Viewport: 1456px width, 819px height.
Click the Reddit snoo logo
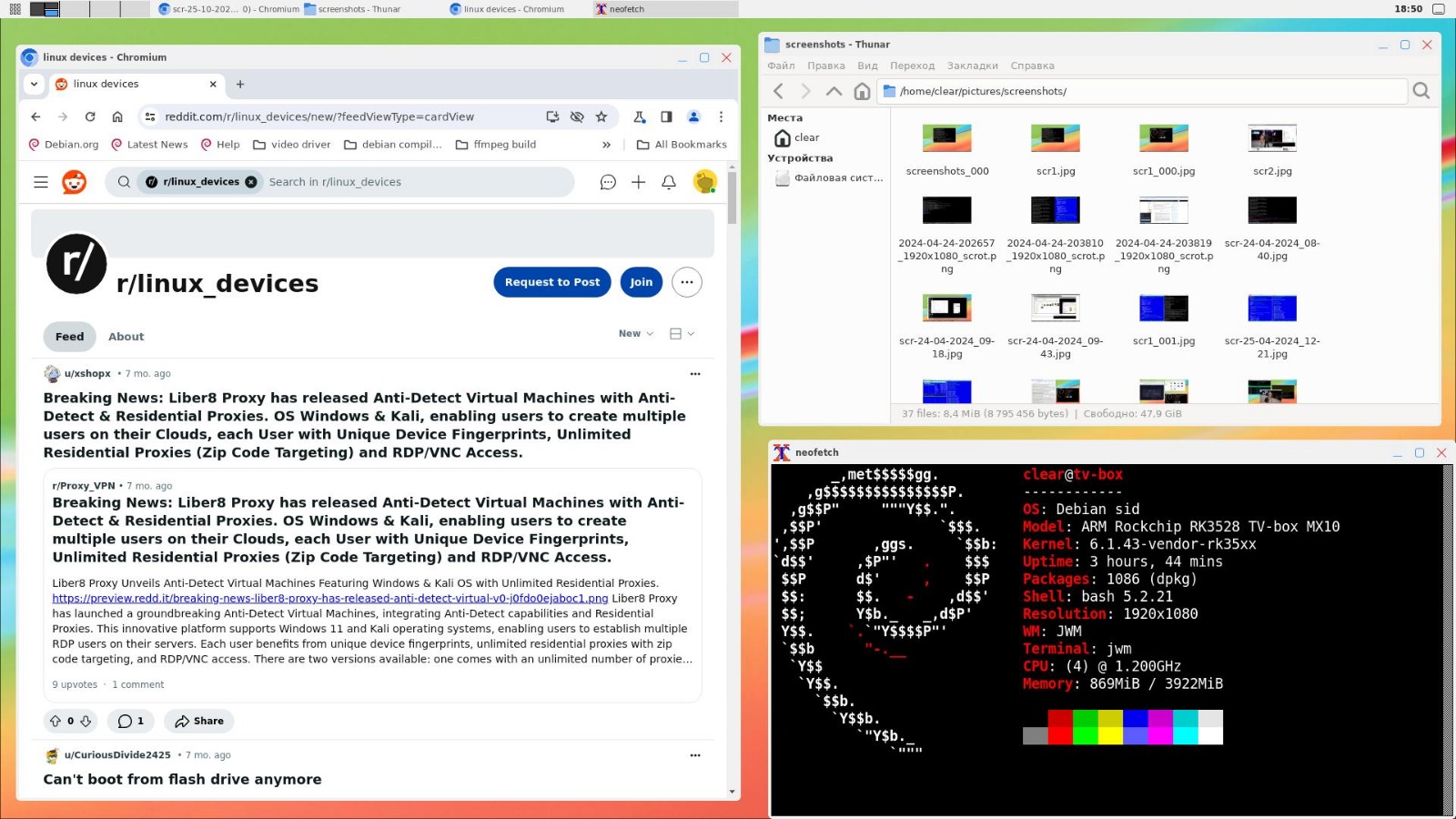pos(74,182)
